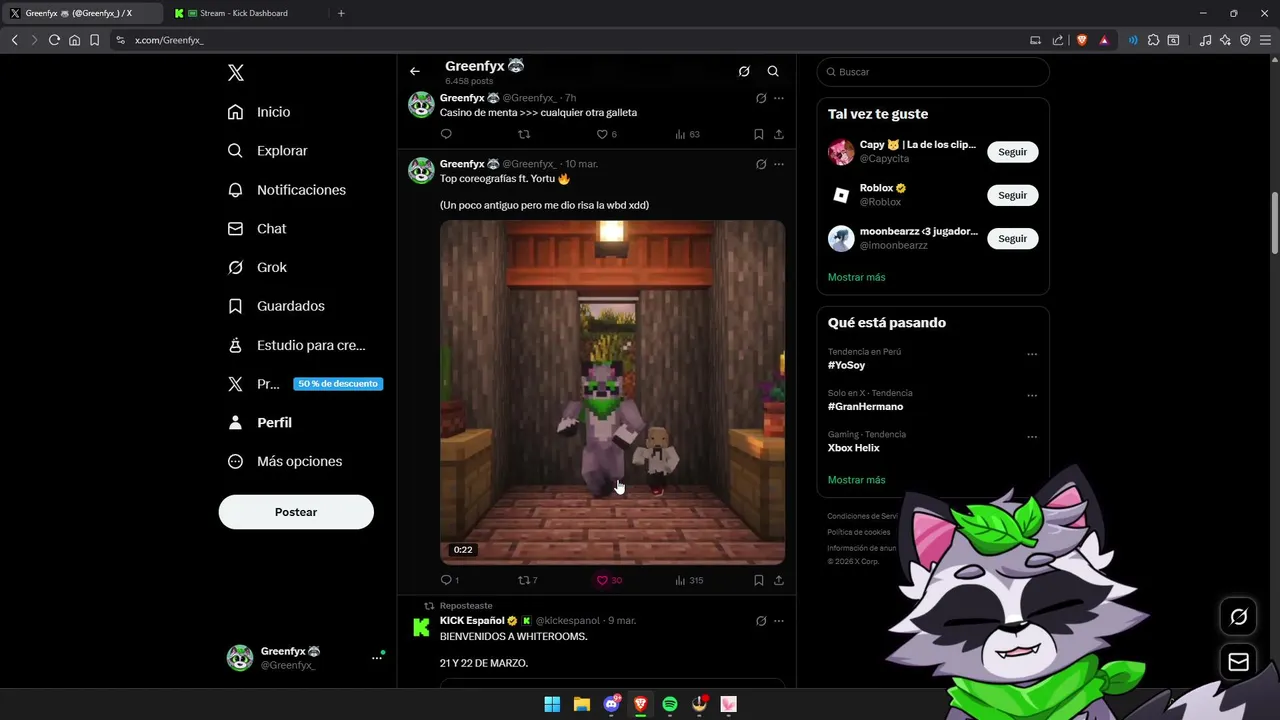Open a new browser tab
Image resolution: width=1280 pixels, height=720 pixels.
click(341, 13)
